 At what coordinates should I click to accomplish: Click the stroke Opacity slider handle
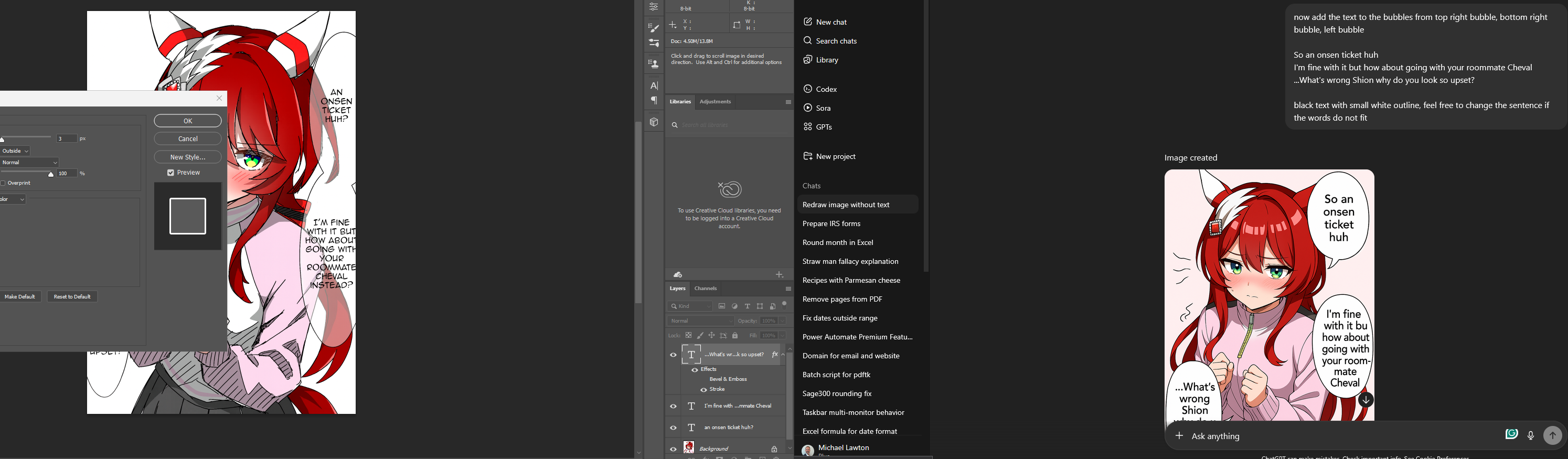(51, 175)
